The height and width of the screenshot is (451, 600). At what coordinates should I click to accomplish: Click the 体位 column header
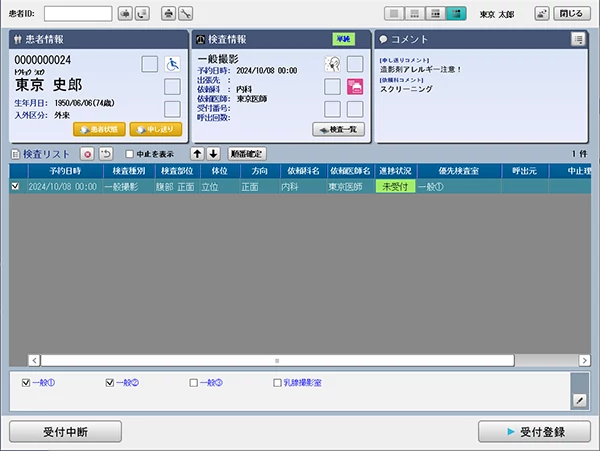(220, 171)
